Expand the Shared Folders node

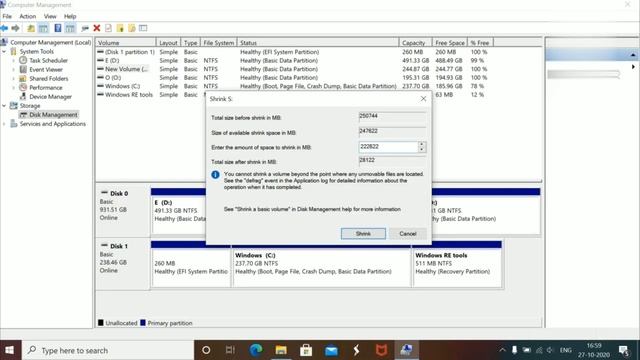(x=13, y=78)
